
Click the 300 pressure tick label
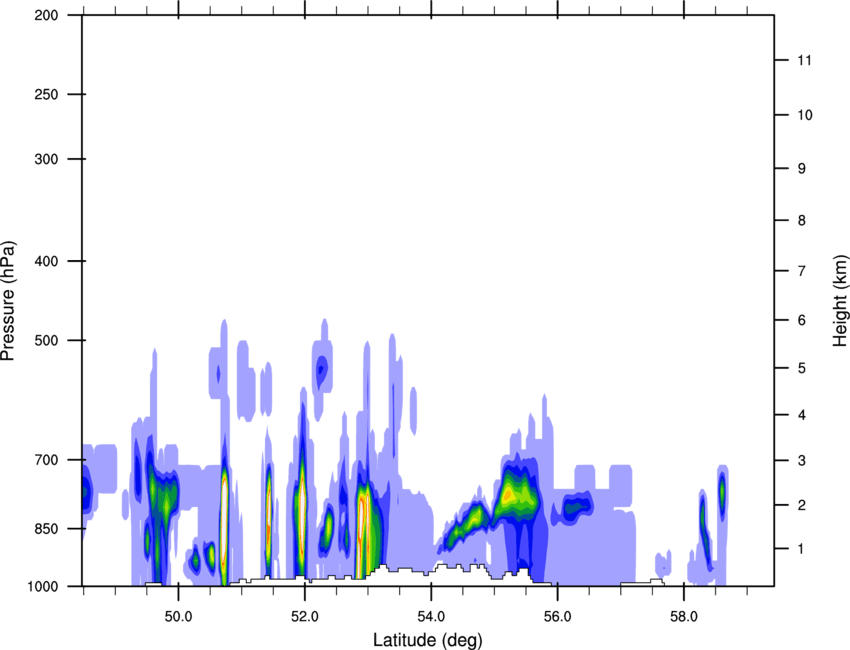pos(46,159)
